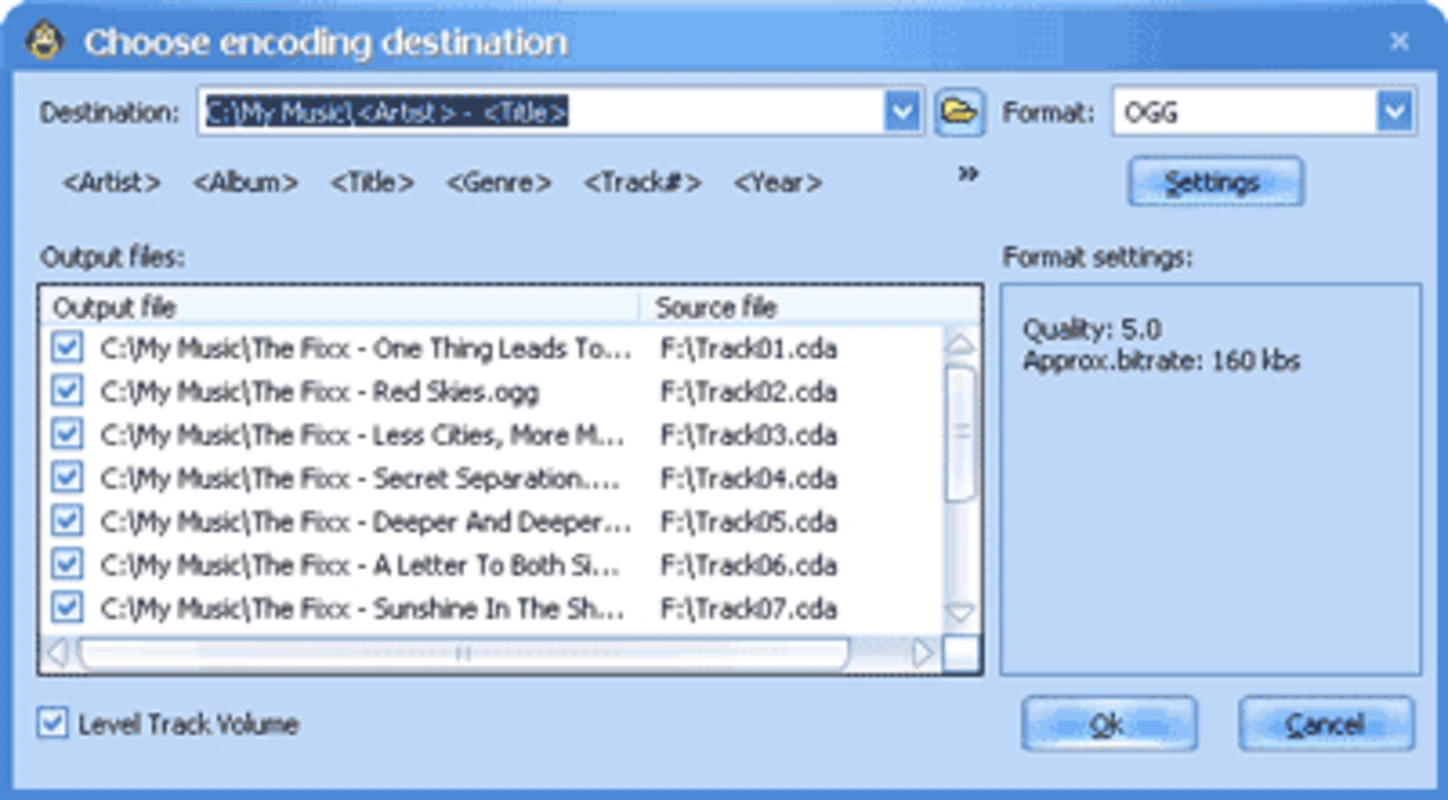Open the Format dropdown showing OGG
The width and height of the screenshot is (1448, 800).
click(1395, 112)
